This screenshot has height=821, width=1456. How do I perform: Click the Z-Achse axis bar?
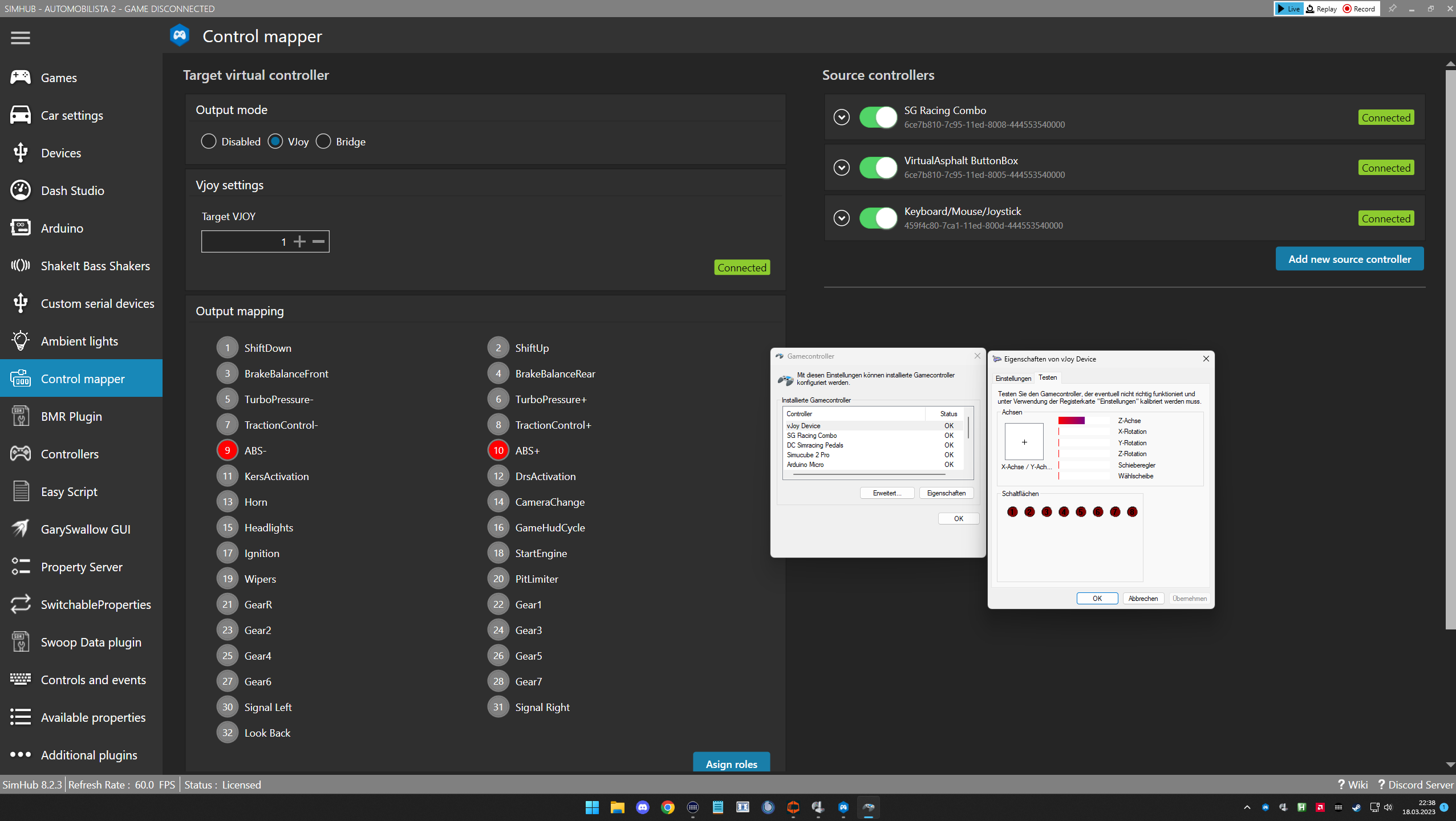[x=1084, y=421]
